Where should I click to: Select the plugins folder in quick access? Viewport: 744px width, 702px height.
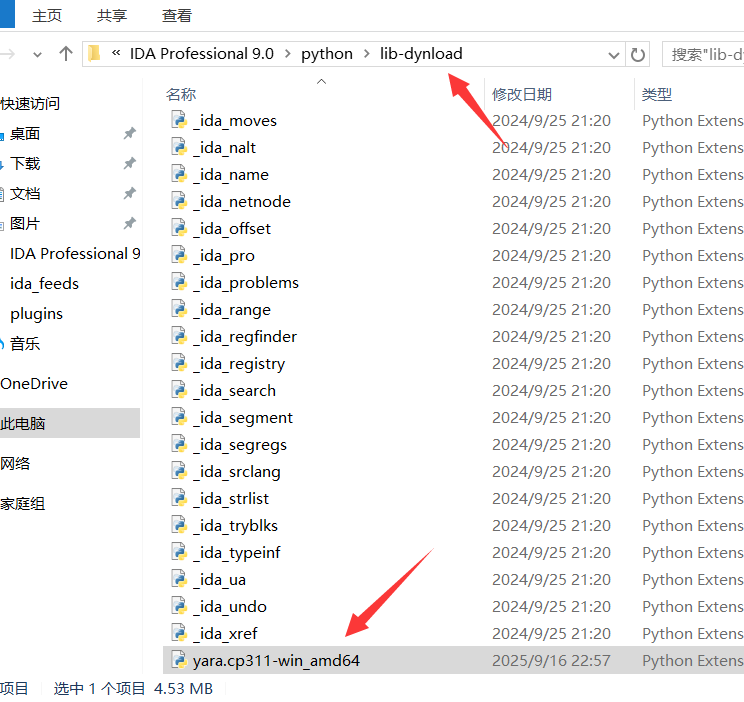(36, 314)
